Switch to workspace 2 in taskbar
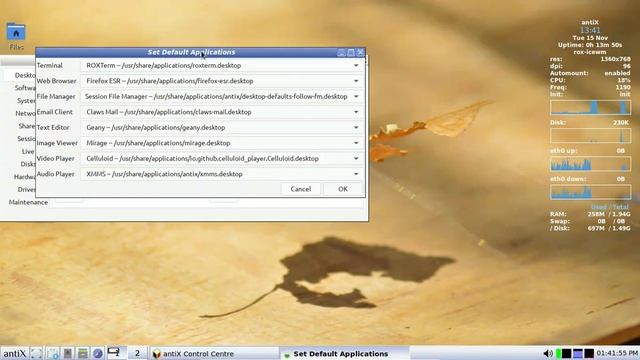Screen dimensions: 640x360 click(137, 353)
